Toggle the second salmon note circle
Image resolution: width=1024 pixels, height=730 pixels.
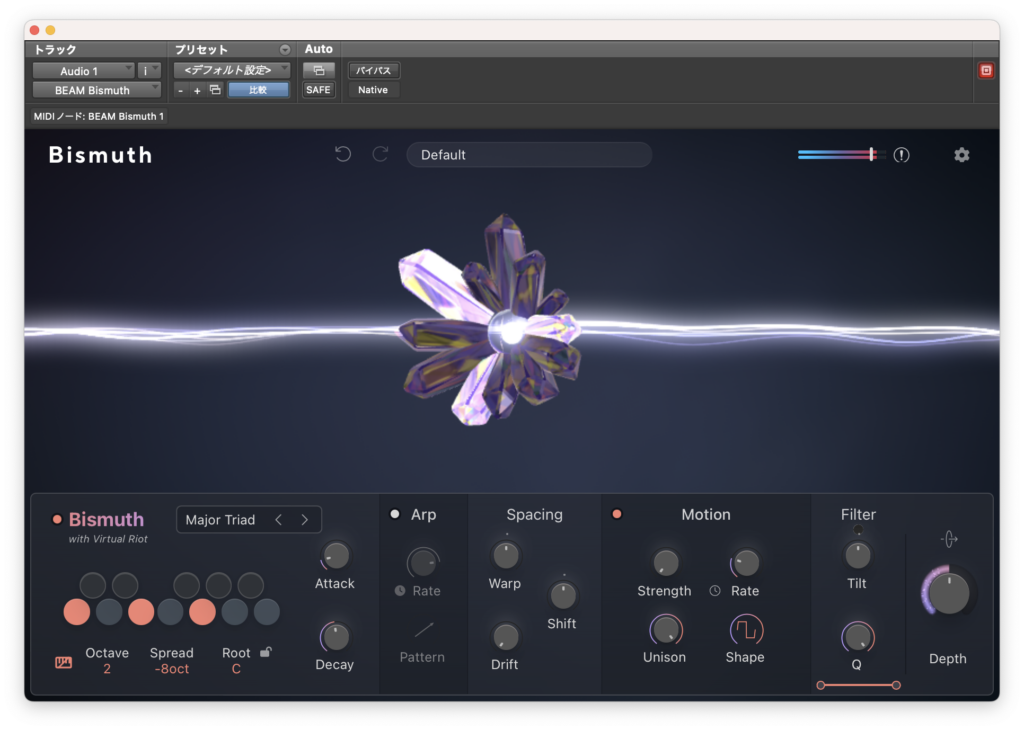(141, 612)
